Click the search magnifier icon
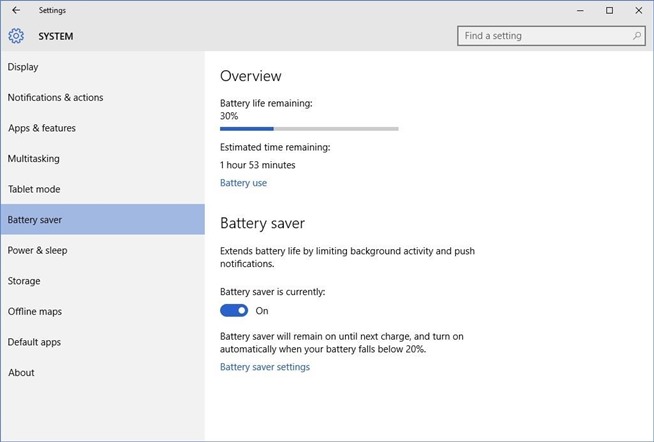The image size is (654, 442). click(x=637, y=36)
